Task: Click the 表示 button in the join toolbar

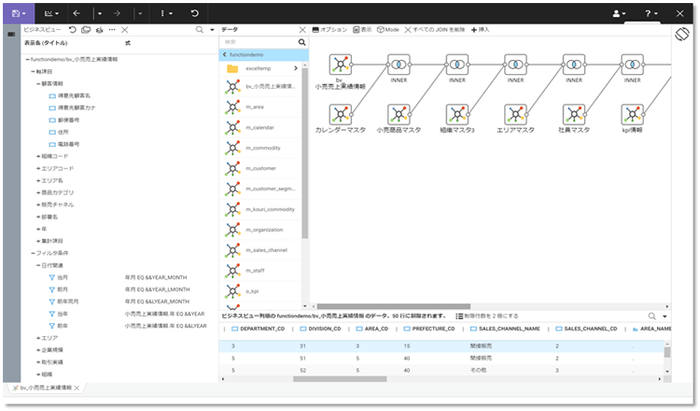Action: 362,29
